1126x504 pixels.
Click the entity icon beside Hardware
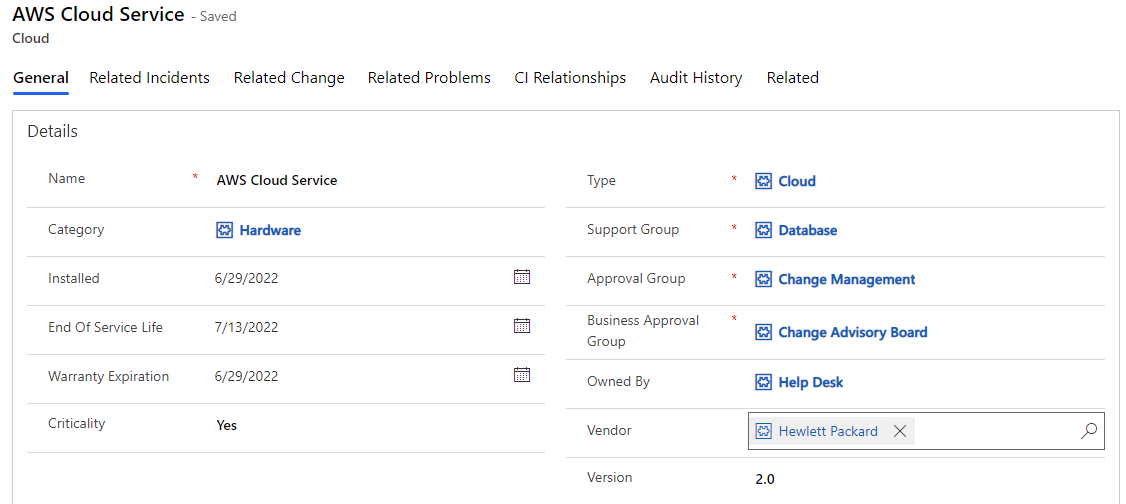click(225, 230)
